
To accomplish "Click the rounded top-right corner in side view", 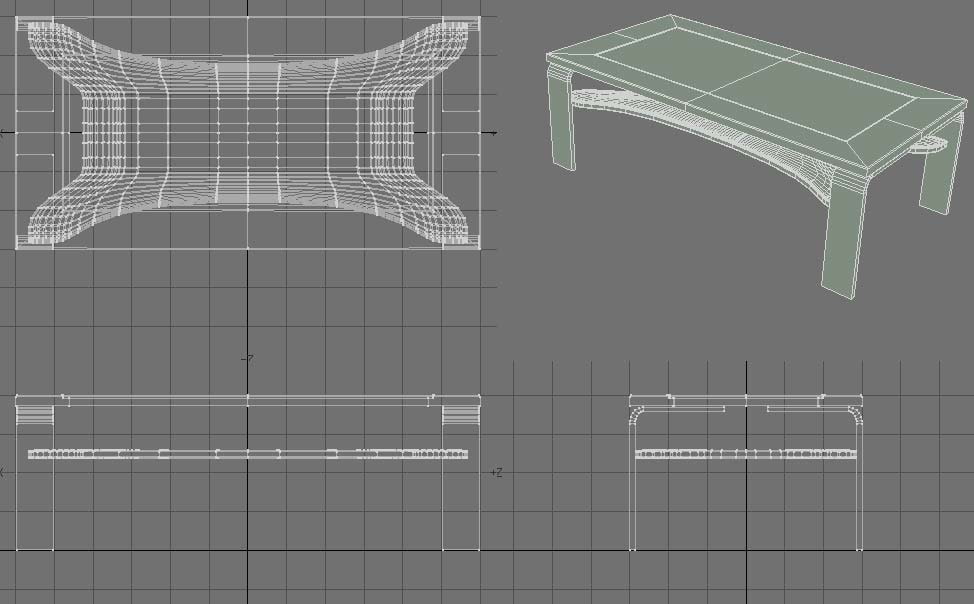I will pyautogui.click(x=855, y=409).
